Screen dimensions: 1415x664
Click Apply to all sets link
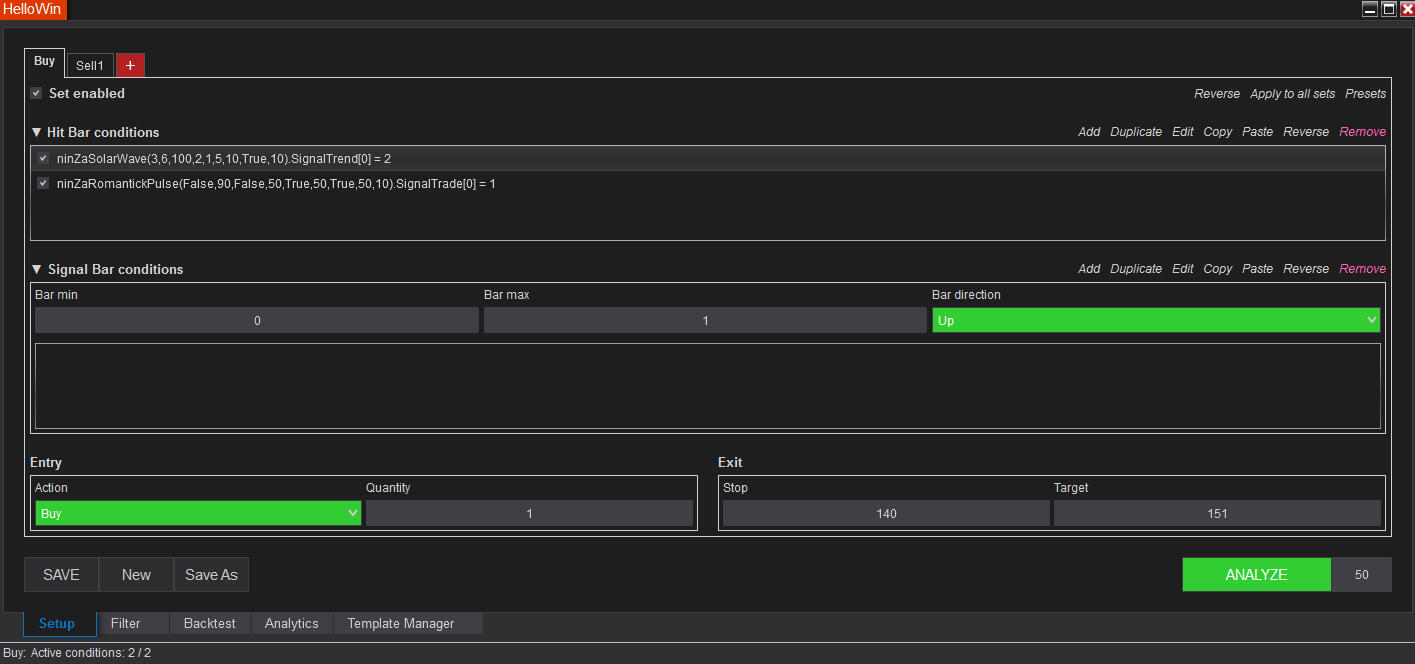(x=1292, y=94)
